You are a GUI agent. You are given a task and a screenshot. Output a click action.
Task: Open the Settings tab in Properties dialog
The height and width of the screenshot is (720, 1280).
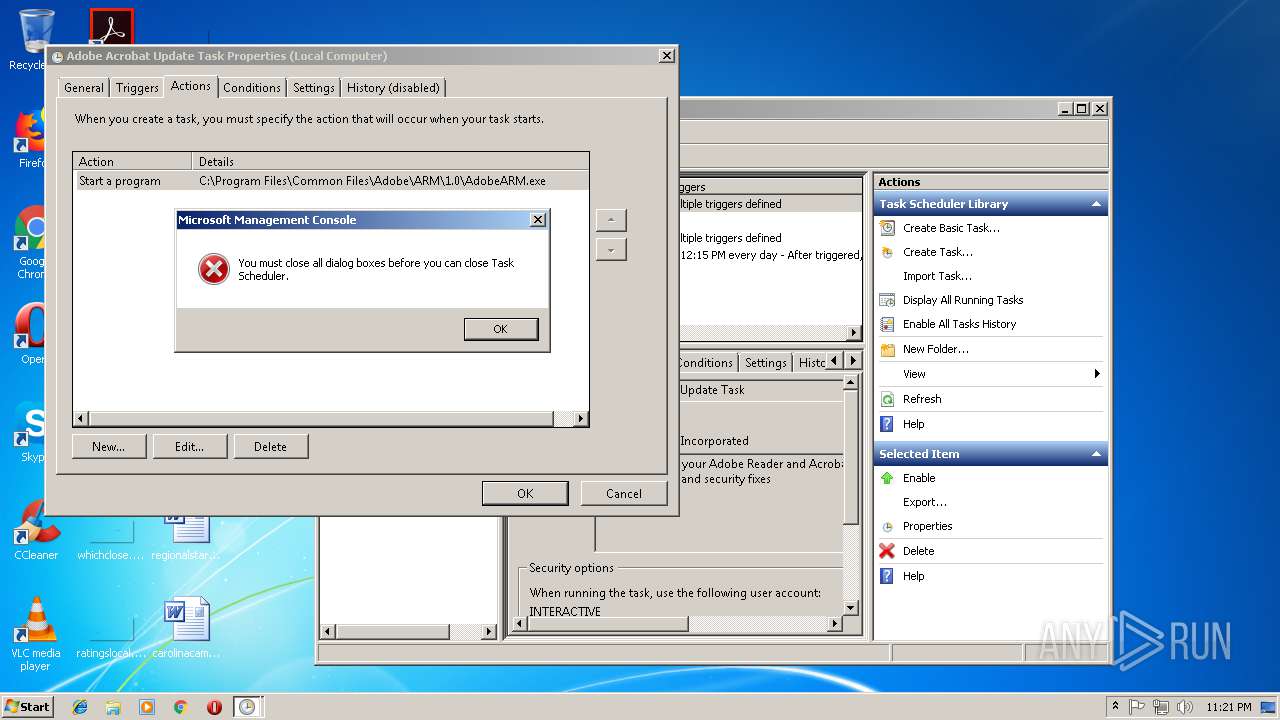pyautogui.click(x=314, y=88)
